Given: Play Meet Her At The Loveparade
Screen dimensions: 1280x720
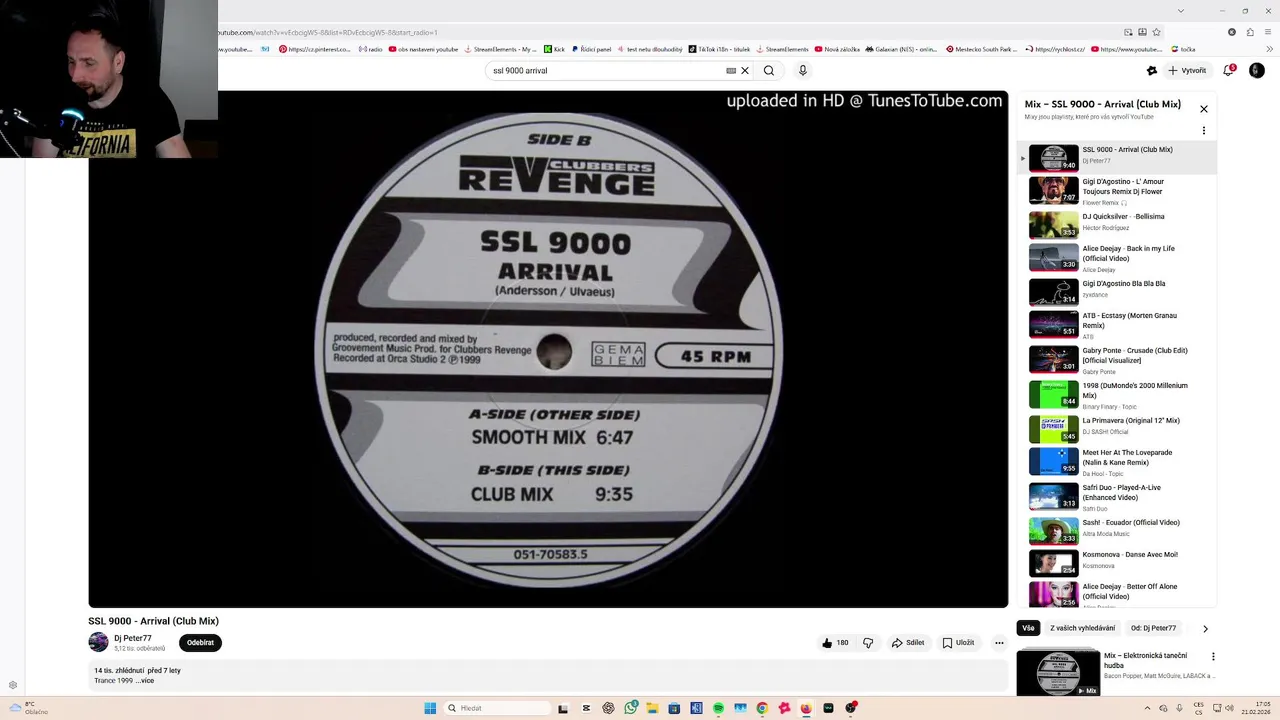Looking at the screenshot, I should pos(1118,462).
